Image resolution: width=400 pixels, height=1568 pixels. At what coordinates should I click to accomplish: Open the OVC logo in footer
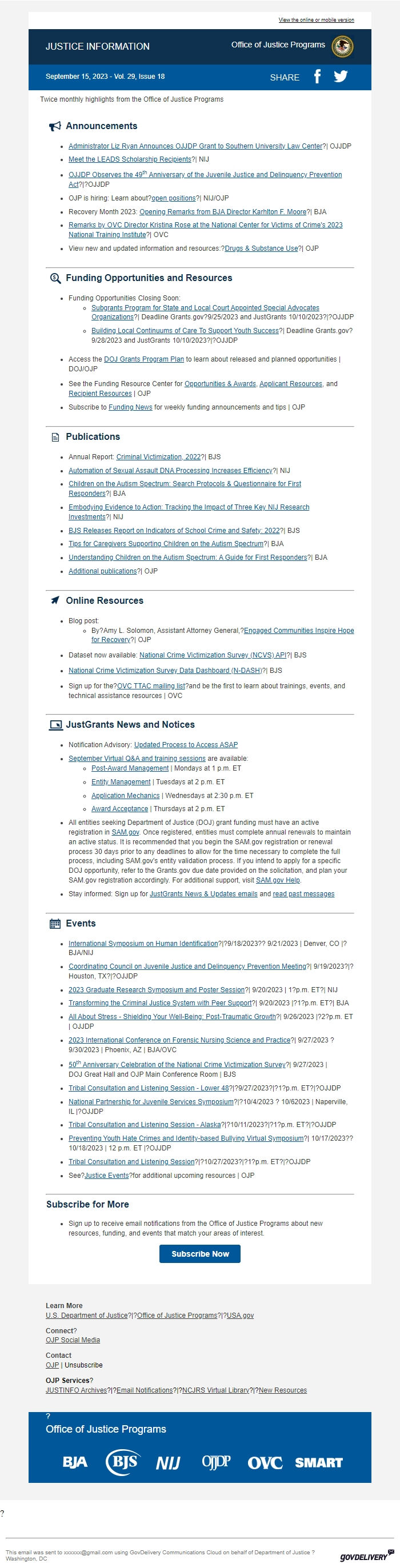pyautogui.click(x=265, y=1463)
